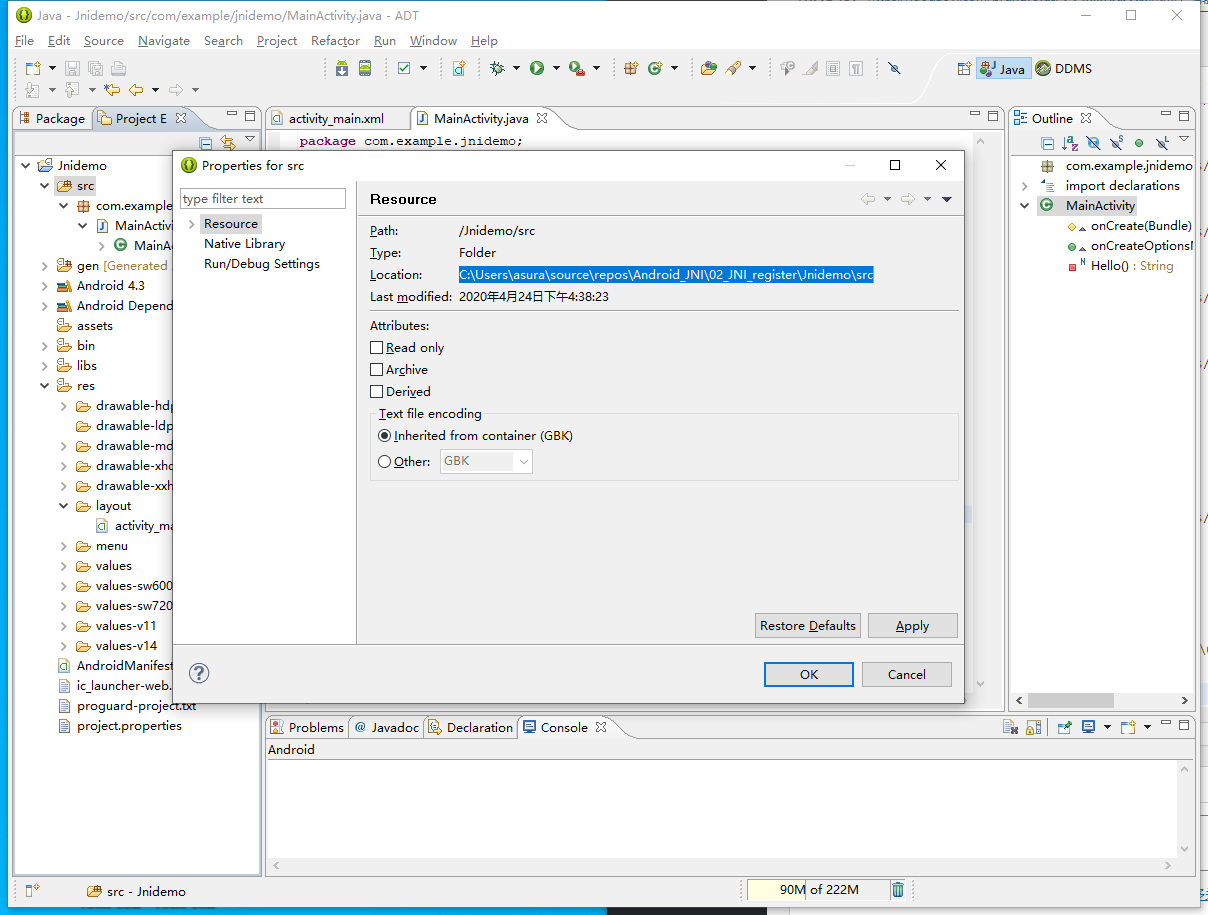Viewport: 1208px width, 915px height.
Task: Click the Run green play toolbar icon
Action: (537, 68)
